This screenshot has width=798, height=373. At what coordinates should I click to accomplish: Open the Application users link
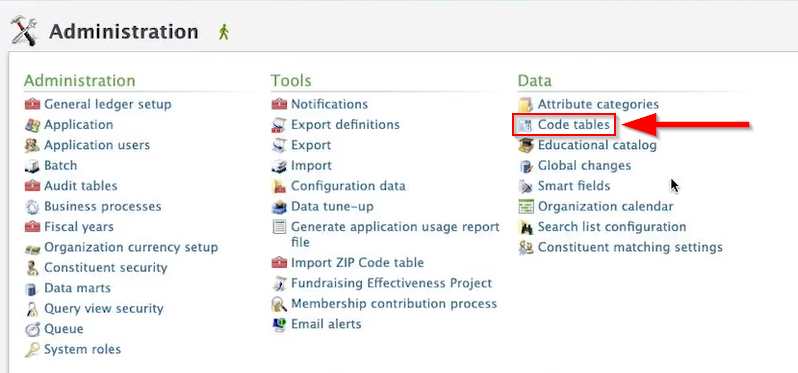pyautogui.click(x=97, y=145)
